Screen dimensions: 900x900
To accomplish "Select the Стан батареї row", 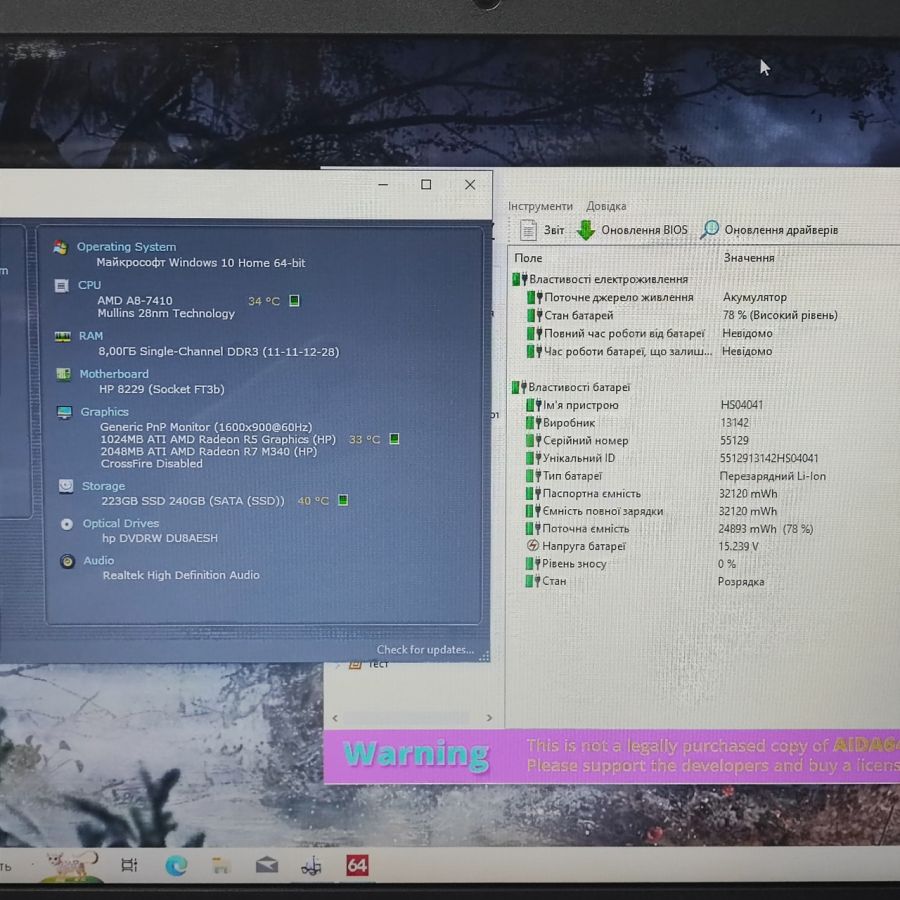I will [682, 315].
